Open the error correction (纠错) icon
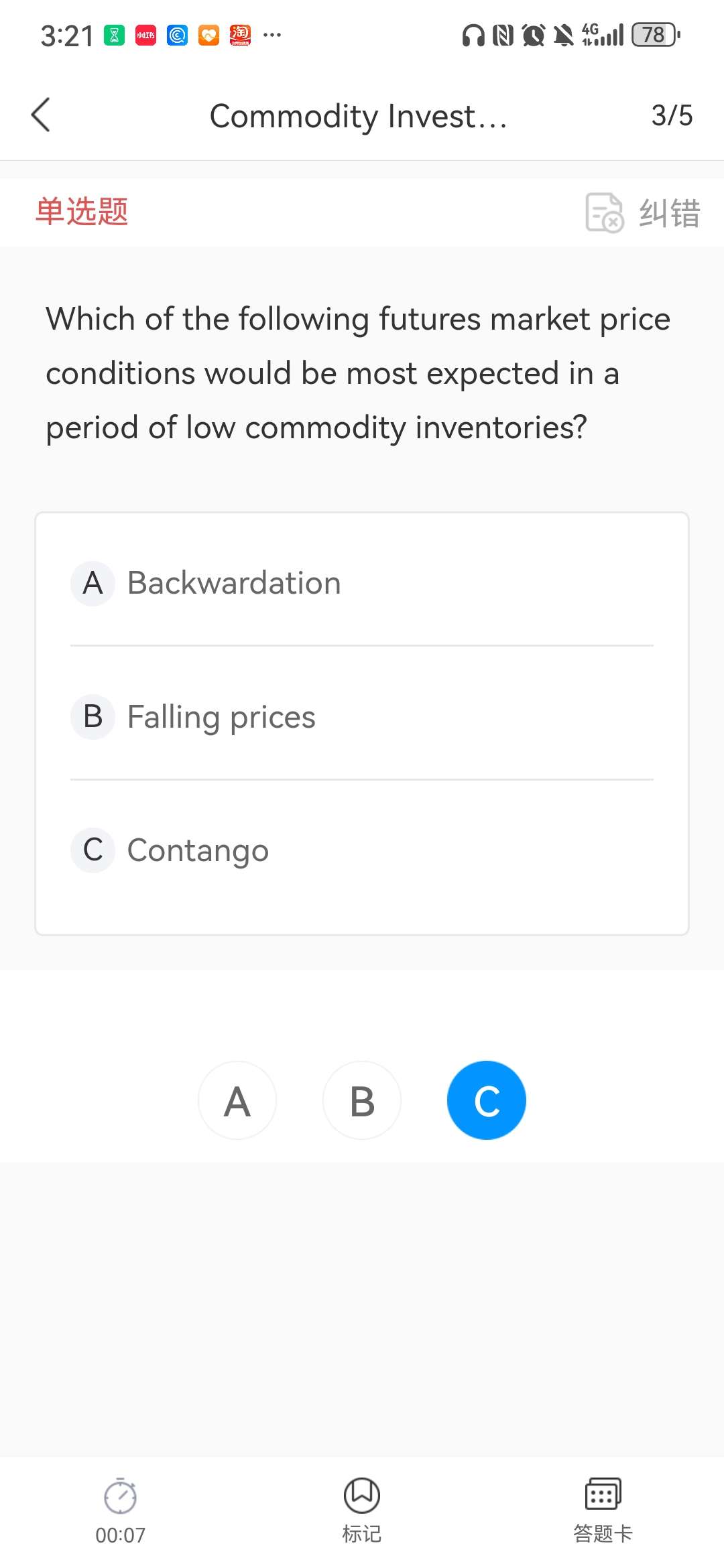This screenshot has width=724, height=1568. (x=604, y=212)
